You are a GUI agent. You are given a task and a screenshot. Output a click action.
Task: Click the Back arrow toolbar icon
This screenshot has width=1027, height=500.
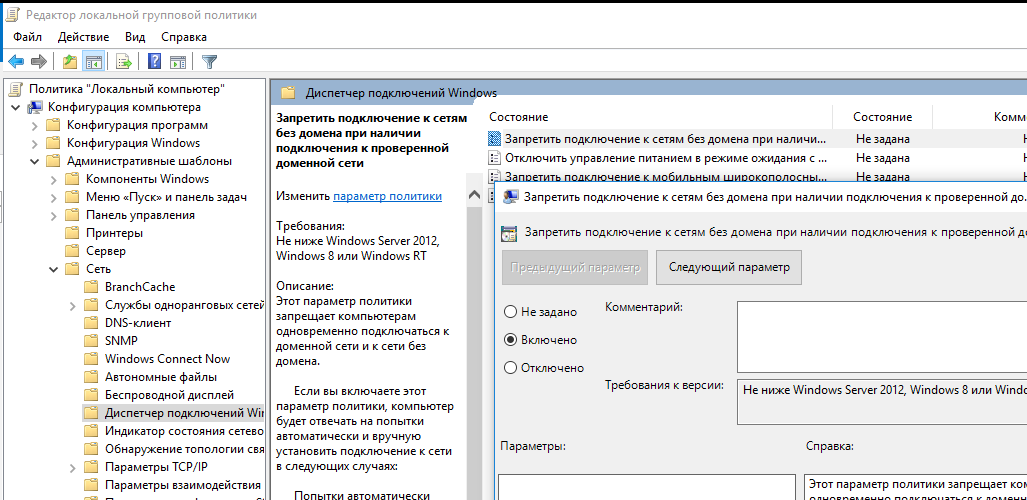pos(16,62)
